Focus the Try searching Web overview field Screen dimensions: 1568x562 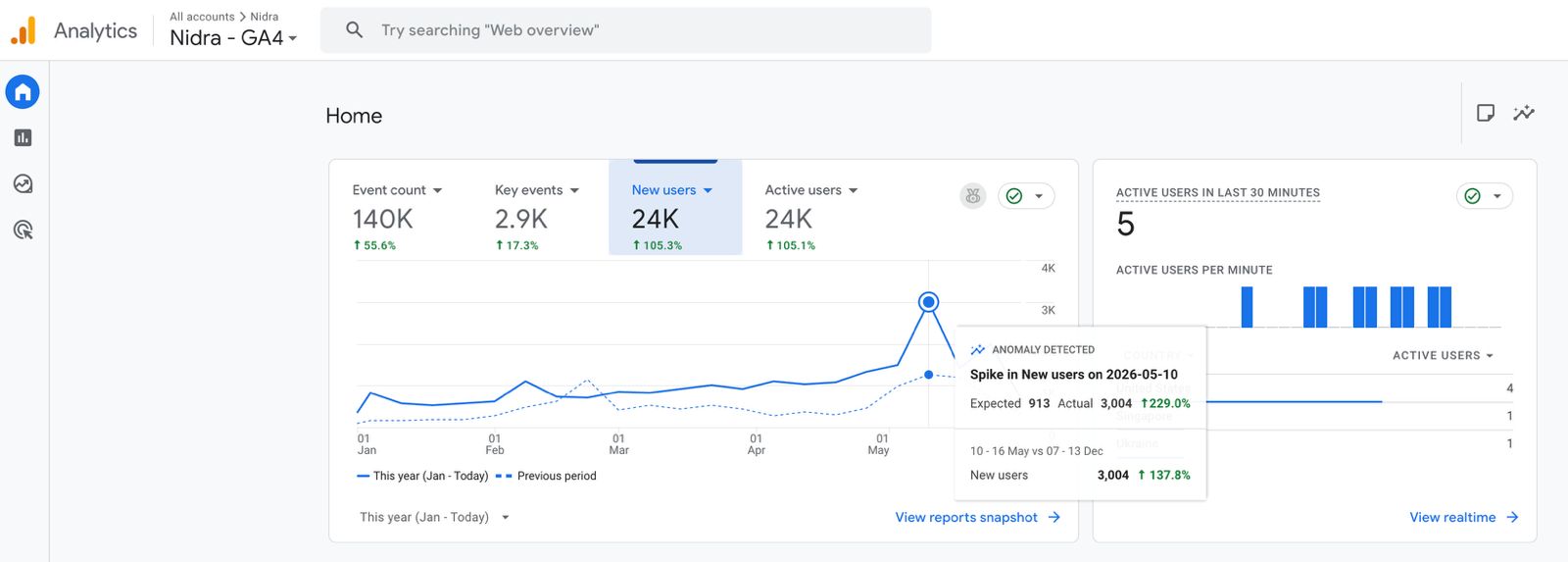[625, 30]
